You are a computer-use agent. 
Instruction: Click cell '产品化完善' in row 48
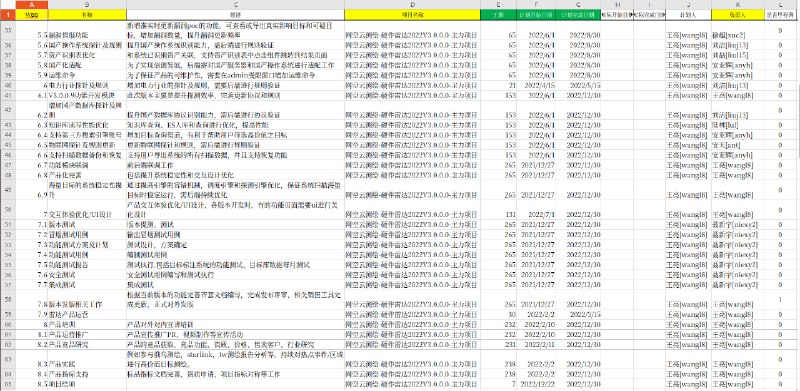[x=87, y=175]
